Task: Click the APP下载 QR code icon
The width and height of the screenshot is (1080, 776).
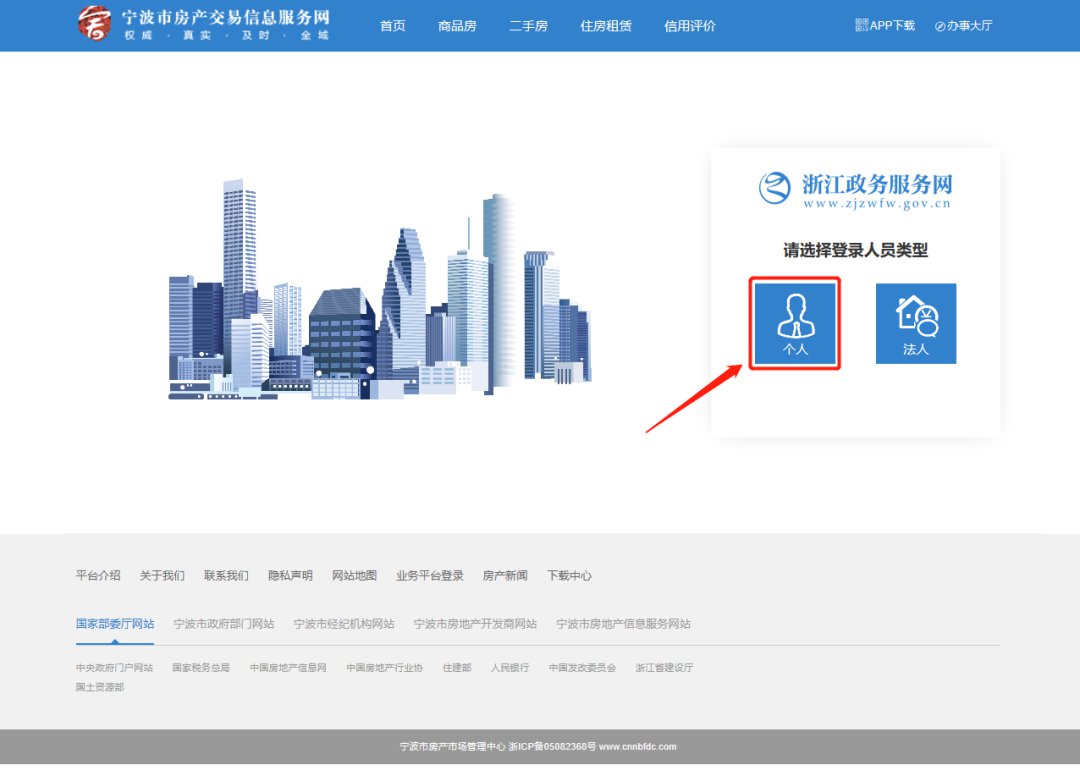Action: point(862,25)
